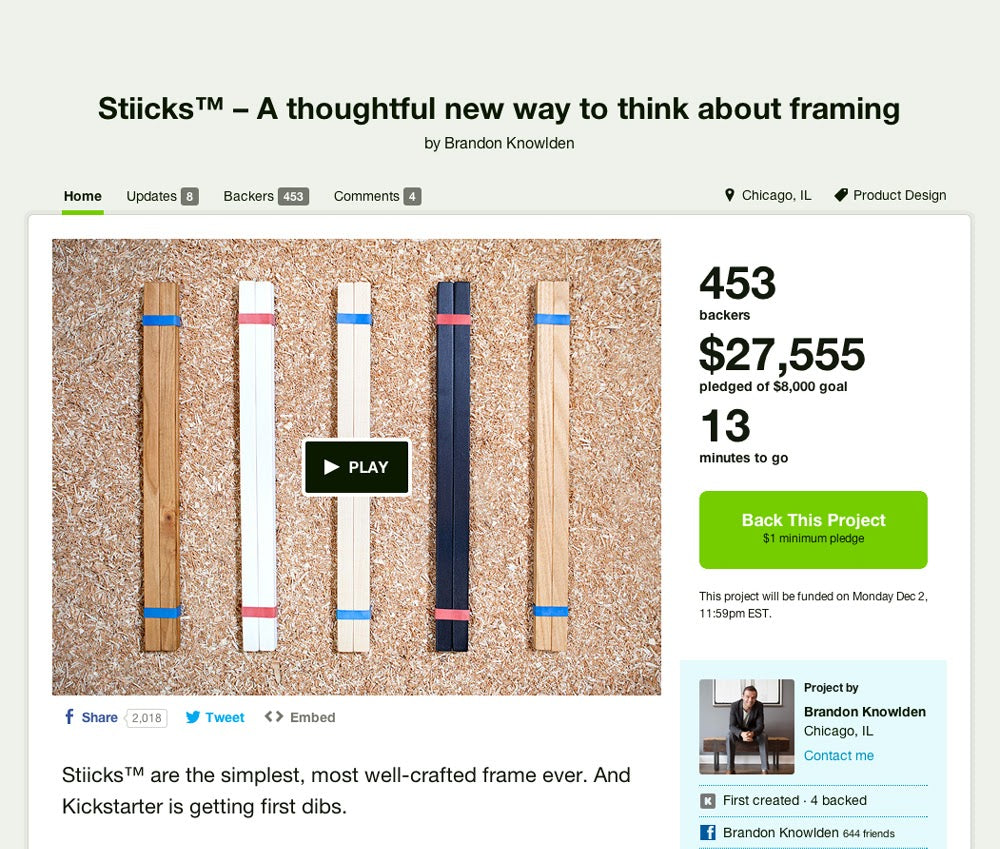The image size is (1000, 849).
Task: Open the Product Design category link
Action: click(x=899, y=195)
